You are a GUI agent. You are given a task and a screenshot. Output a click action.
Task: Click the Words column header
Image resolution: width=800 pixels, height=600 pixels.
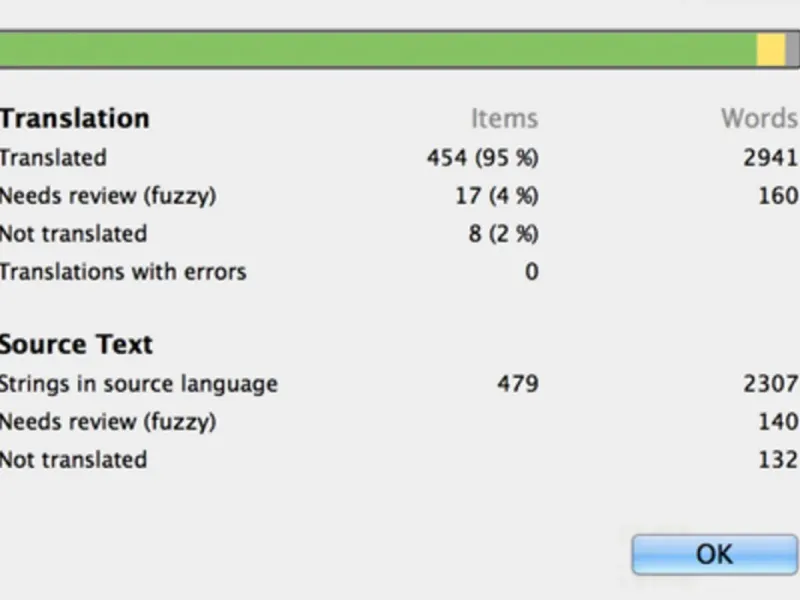(x=759, y=118)
